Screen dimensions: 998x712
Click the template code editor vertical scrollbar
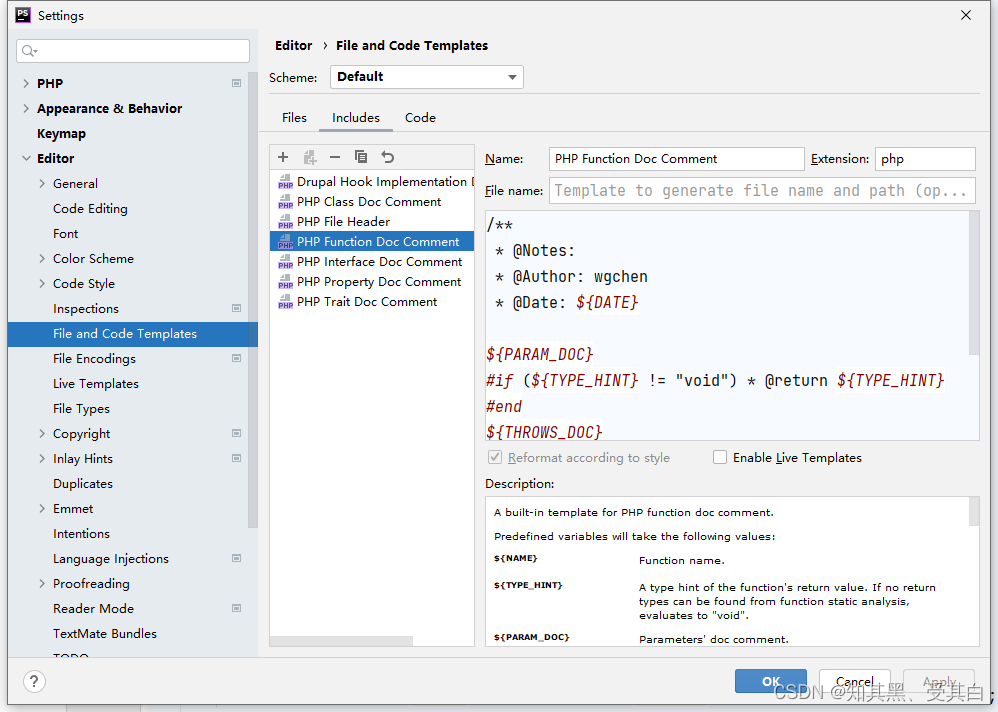[x=973, y=283]
